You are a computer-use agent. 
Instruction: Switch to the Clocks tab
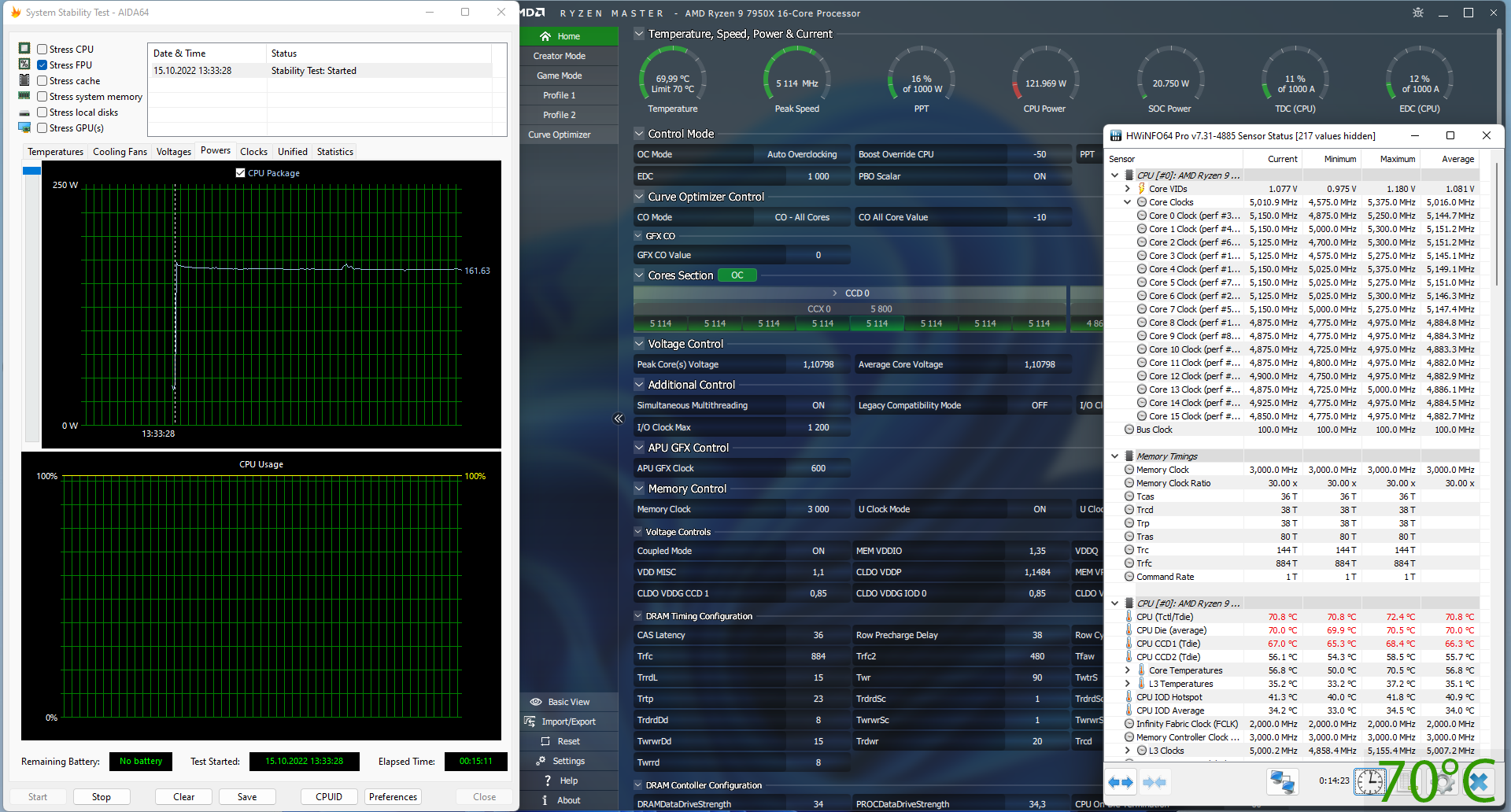(x=253, y=152)
